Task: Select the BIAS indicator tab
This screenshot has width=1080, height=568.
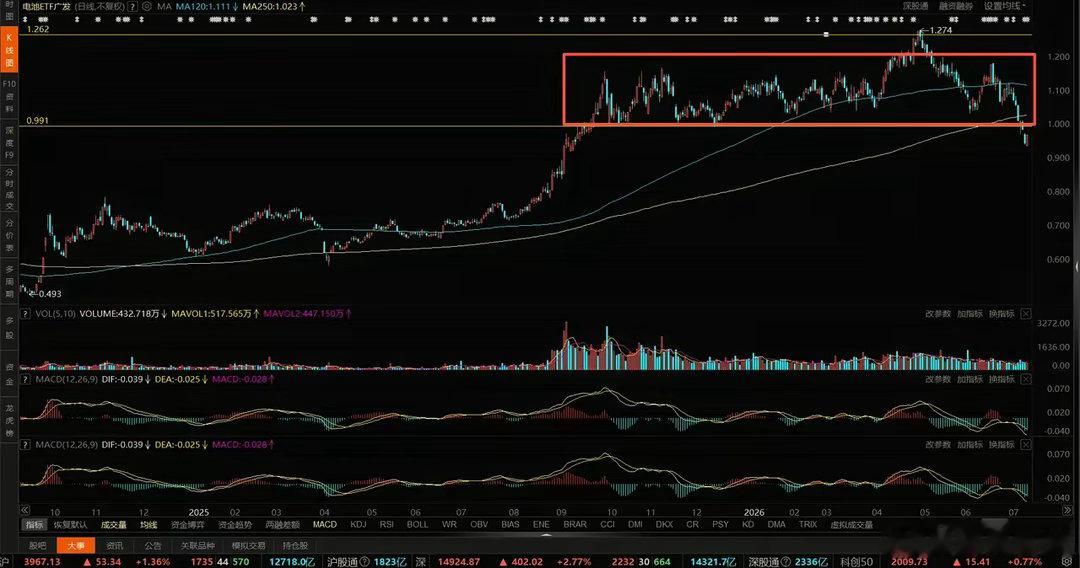Action: click(510, 525)
